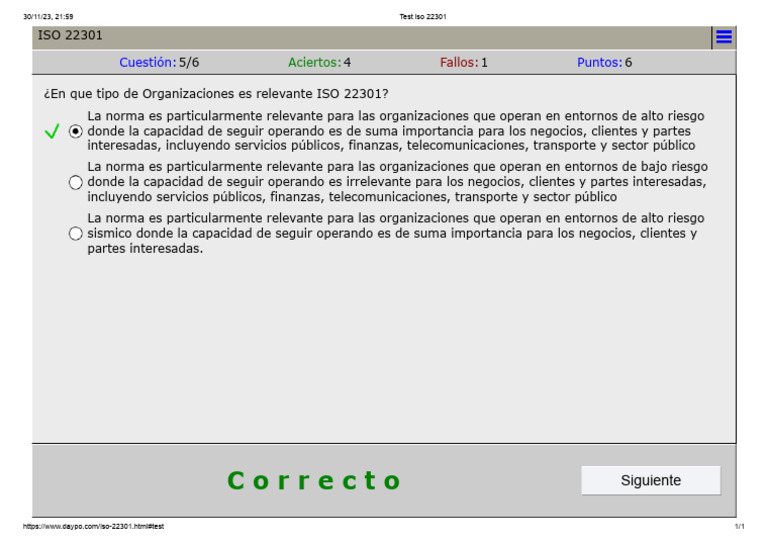Click the question text about Organizaciones
Screen dimensions: 768x543
(x=216, y=94)
